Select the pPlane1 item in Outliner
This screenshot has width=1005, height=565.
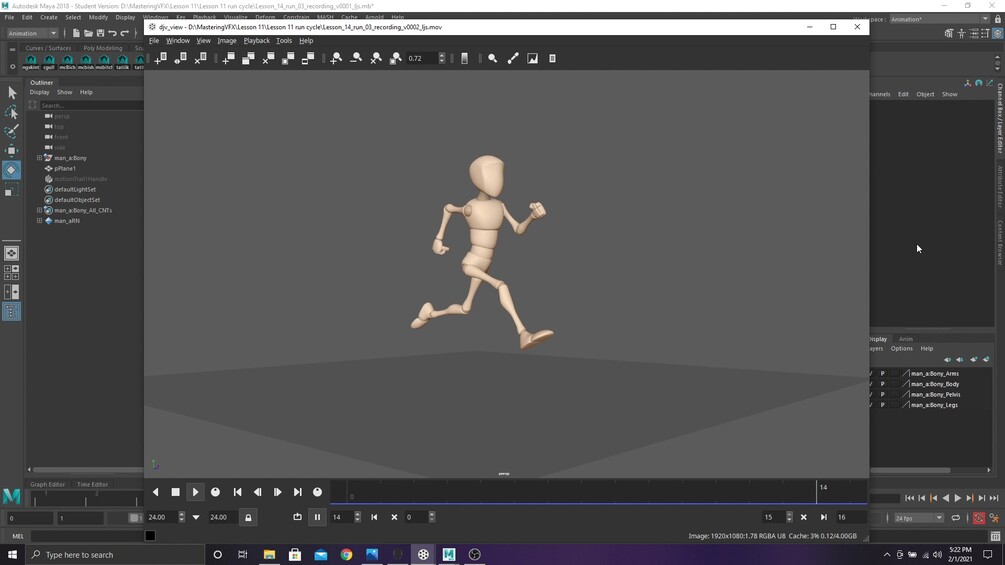click(65, 168)
